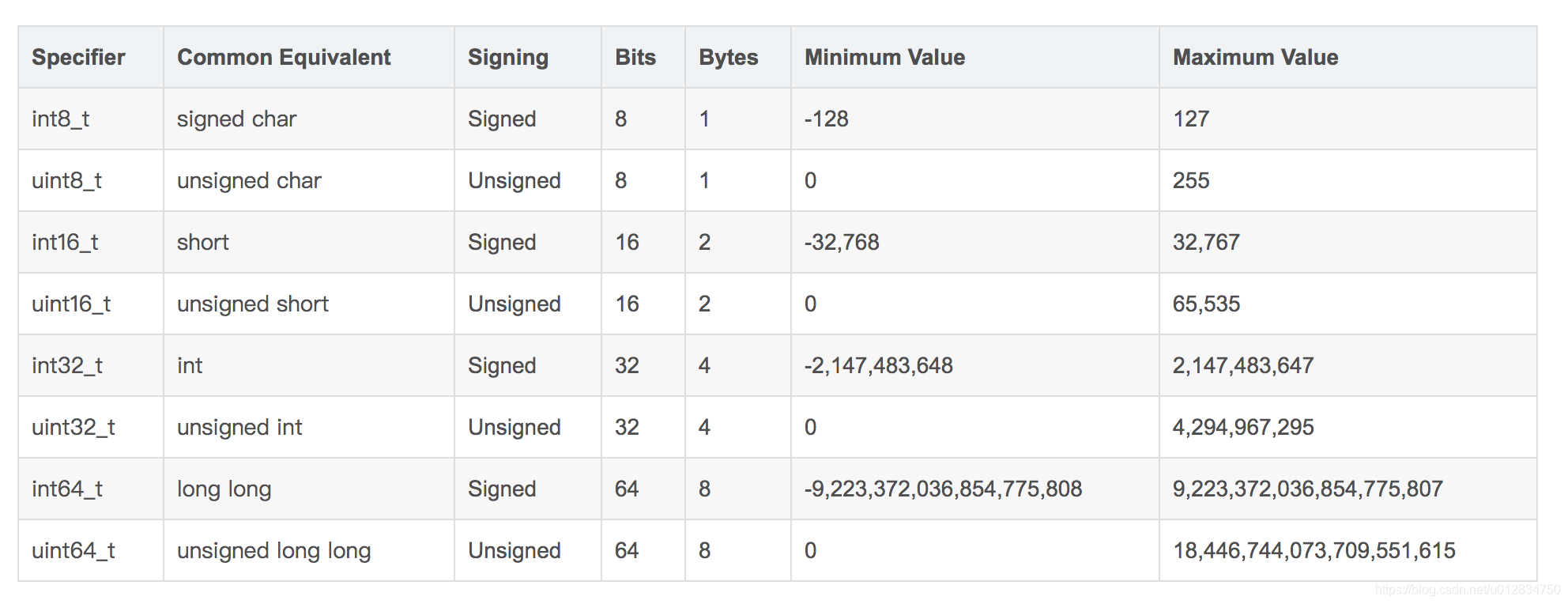Click Signed in the int16_t row
This screenshot has height=604, width=1568.
502,242
